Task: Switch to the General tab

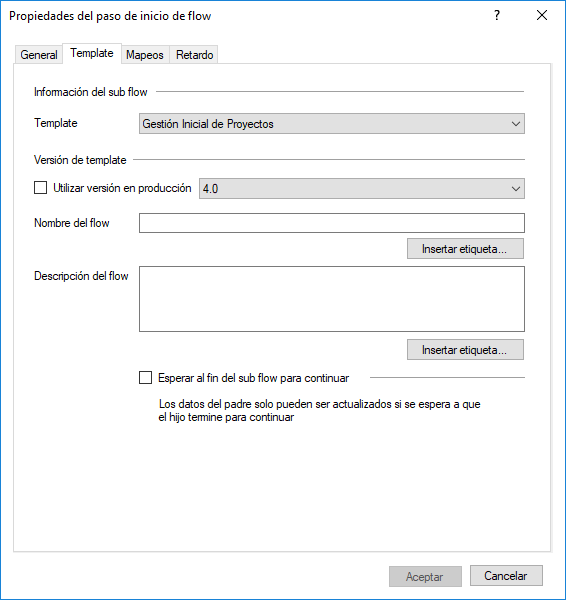Action: [39, 55]
